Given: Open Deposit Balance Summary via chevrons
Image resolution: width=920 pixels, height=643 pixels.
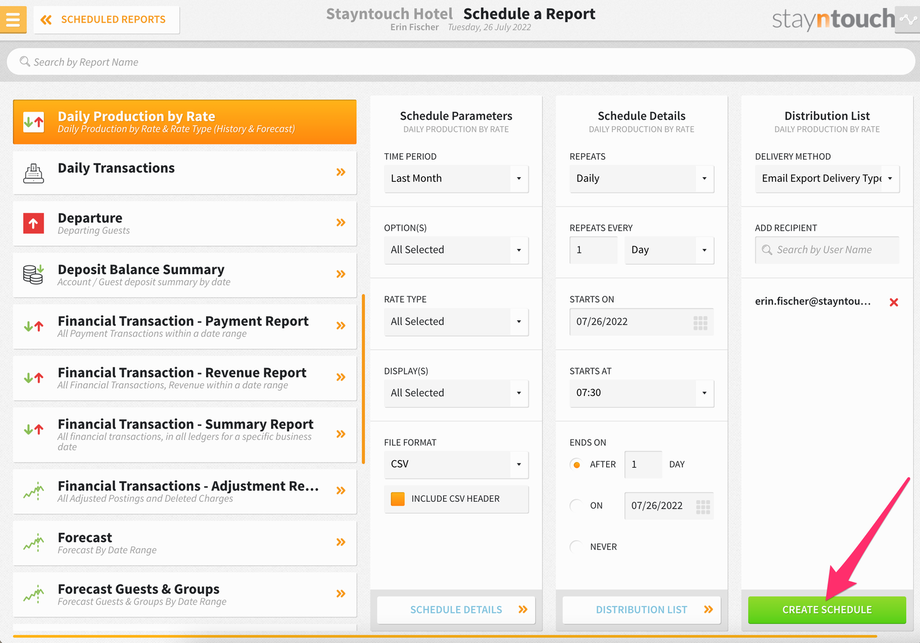Looking at the screenshot, I should tap(340, 274).
